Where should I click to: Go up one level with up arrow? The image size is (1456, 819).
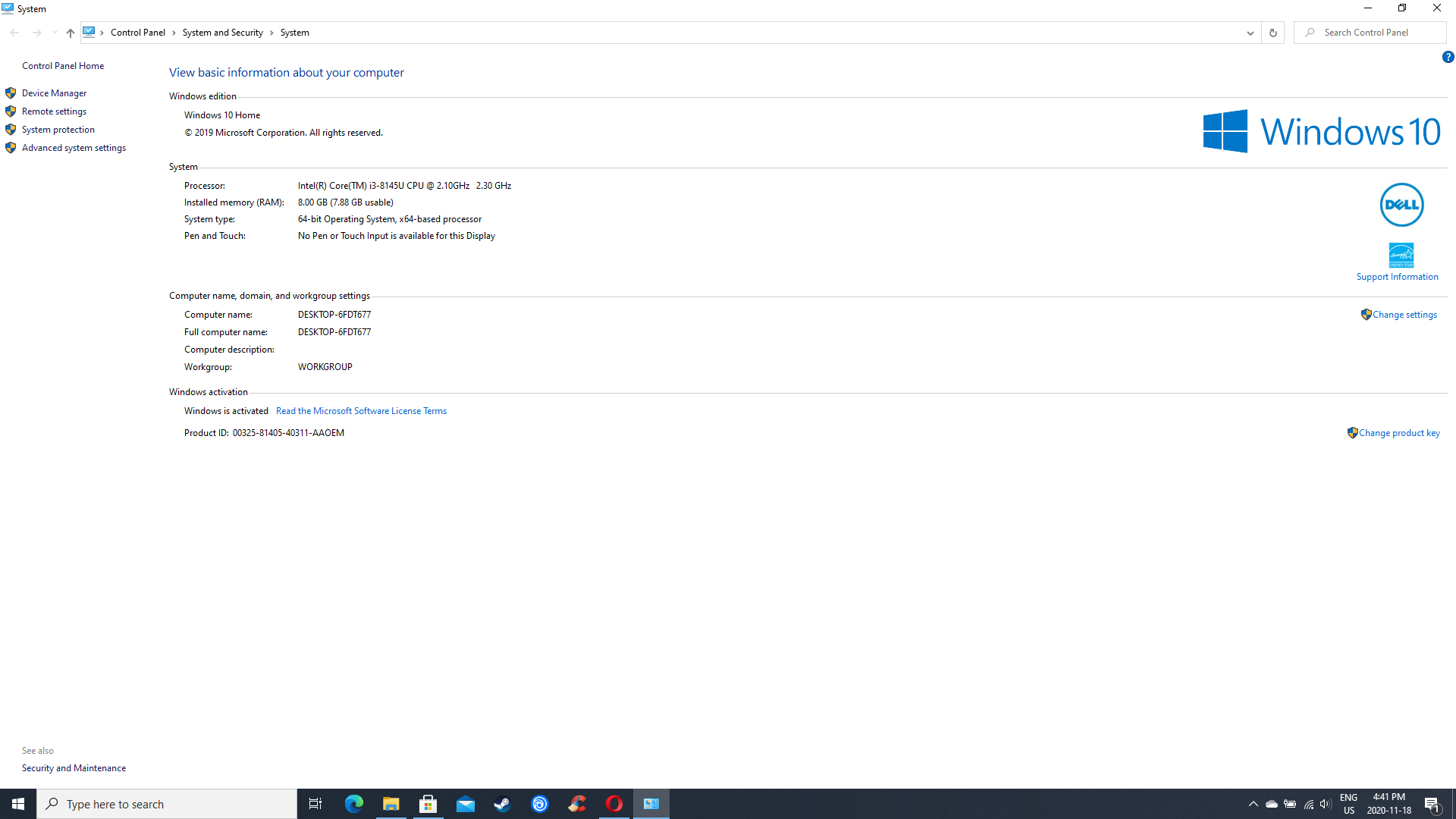coord(70,33)
